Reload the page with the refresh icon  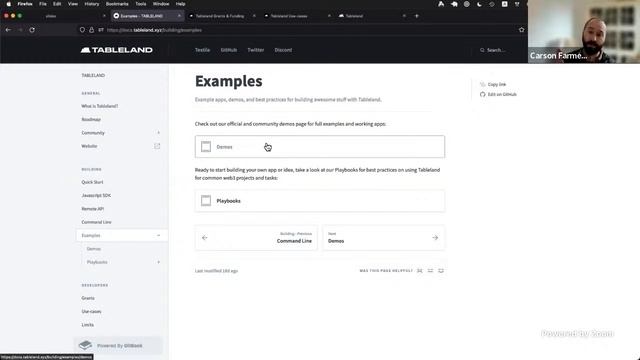click(x=32, y=30)
